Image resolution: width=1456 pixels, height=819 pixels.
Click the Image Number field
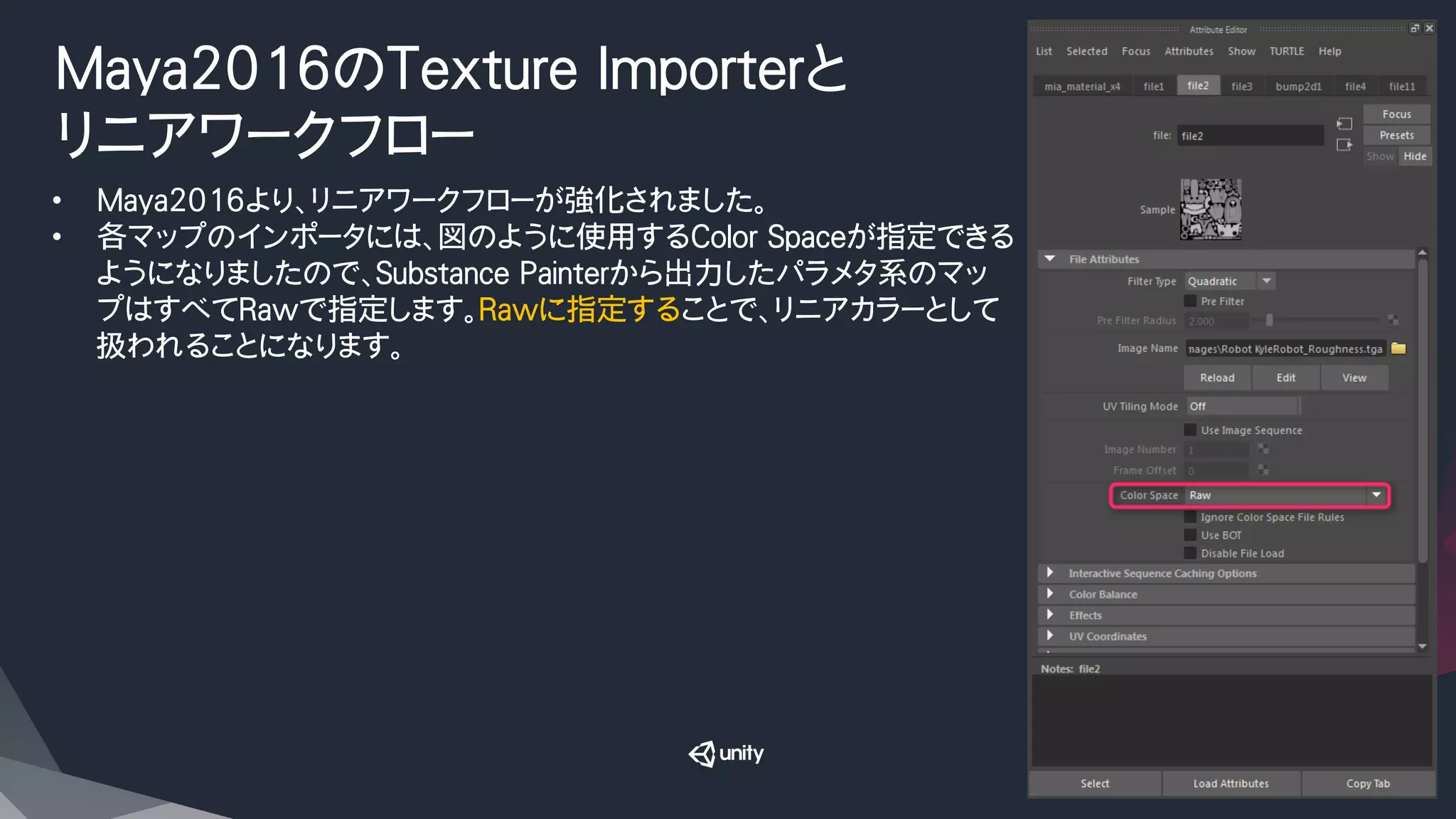click(1216, 449)
